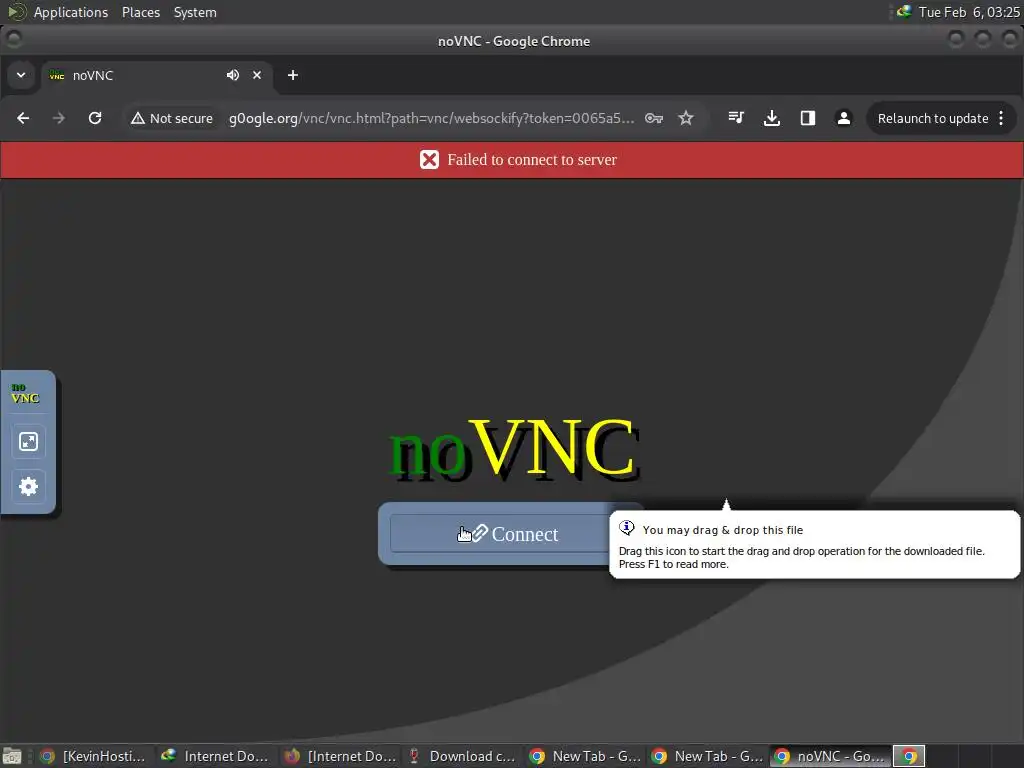
Task: Open the Not secure site info
Action: point(172,118)
